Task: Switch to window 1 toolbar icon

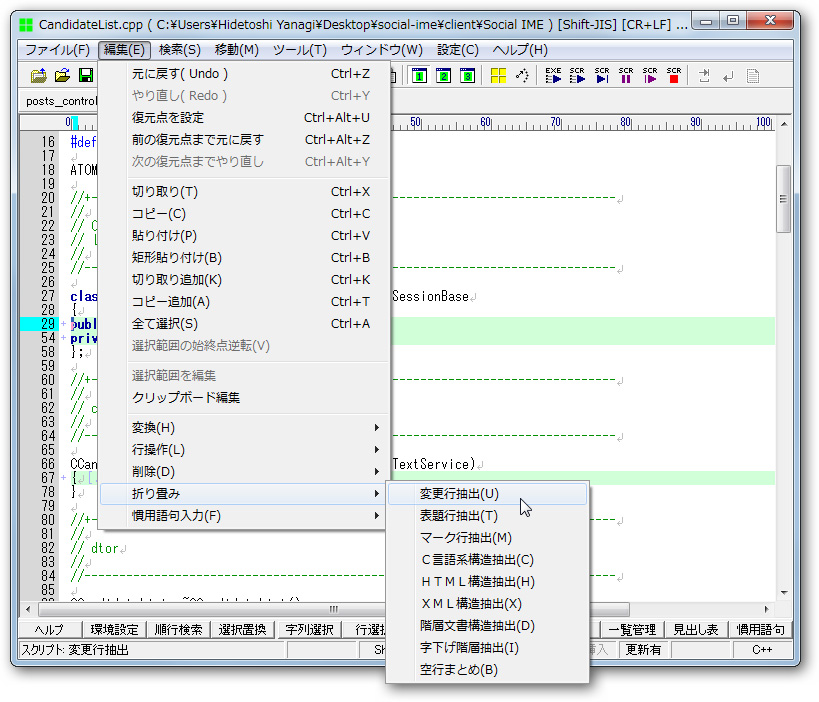Action: click(x=419, y=76)
